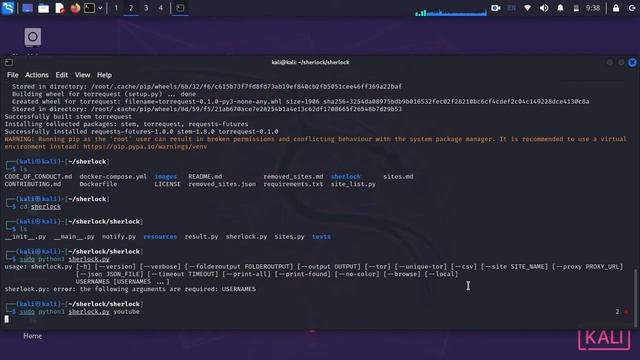Switch to workspace 3
Viewport: 640px width, 360px height.
pyautogui.click(x=146, y=8)
